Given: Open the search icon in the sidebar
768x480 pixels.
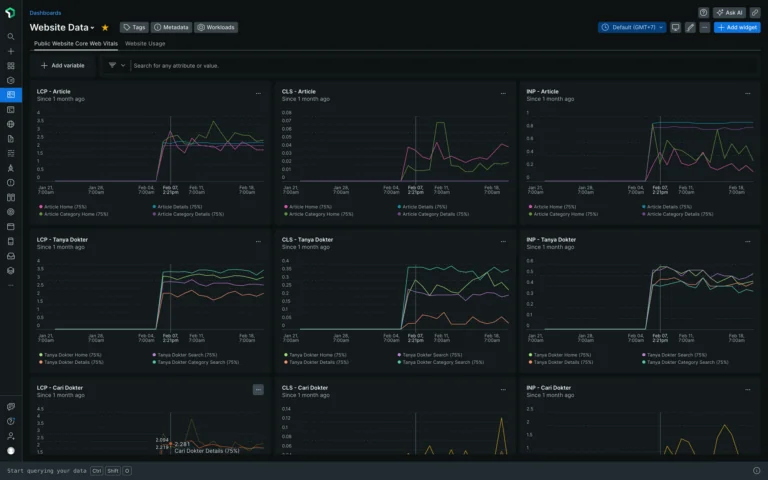Looking at the screenshot, I should point(11,37).
